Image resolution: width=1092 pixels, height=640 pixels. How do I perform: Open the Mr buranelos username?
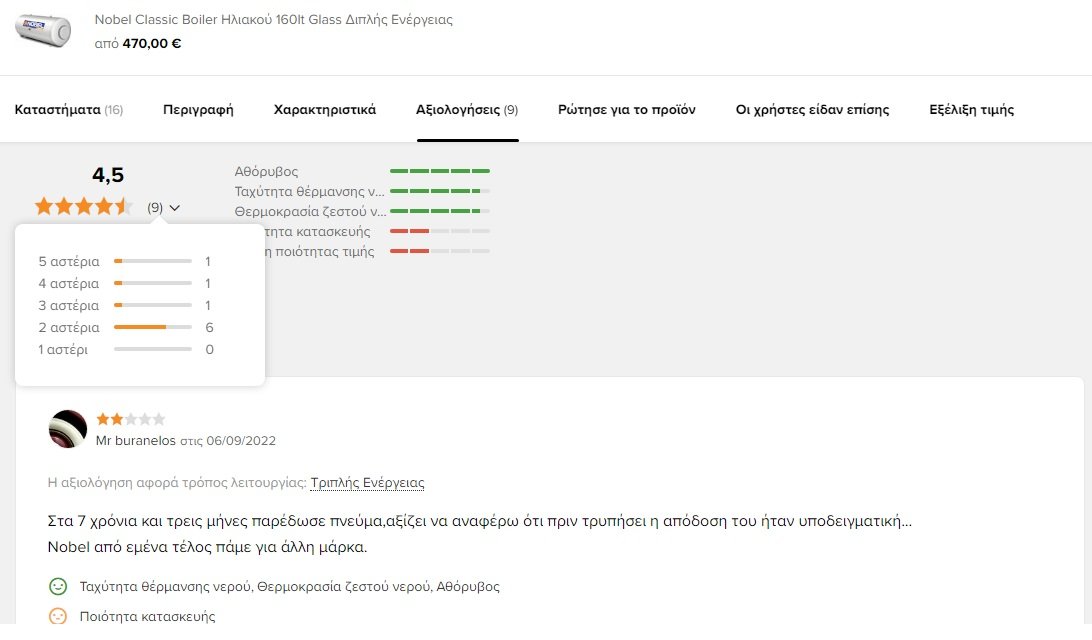click(x=136, y=441)
